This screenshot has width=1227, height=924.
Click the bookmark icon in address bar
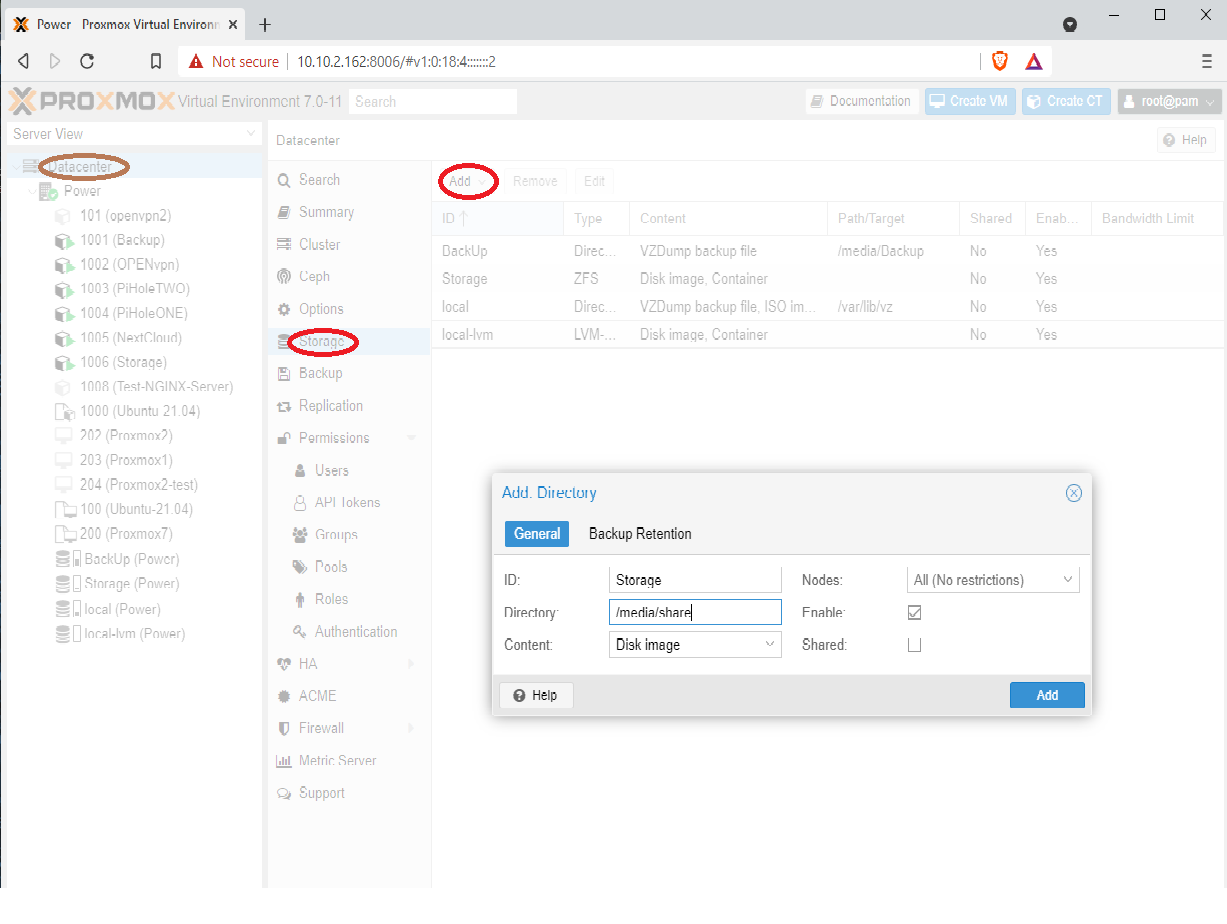pos(156,61)
